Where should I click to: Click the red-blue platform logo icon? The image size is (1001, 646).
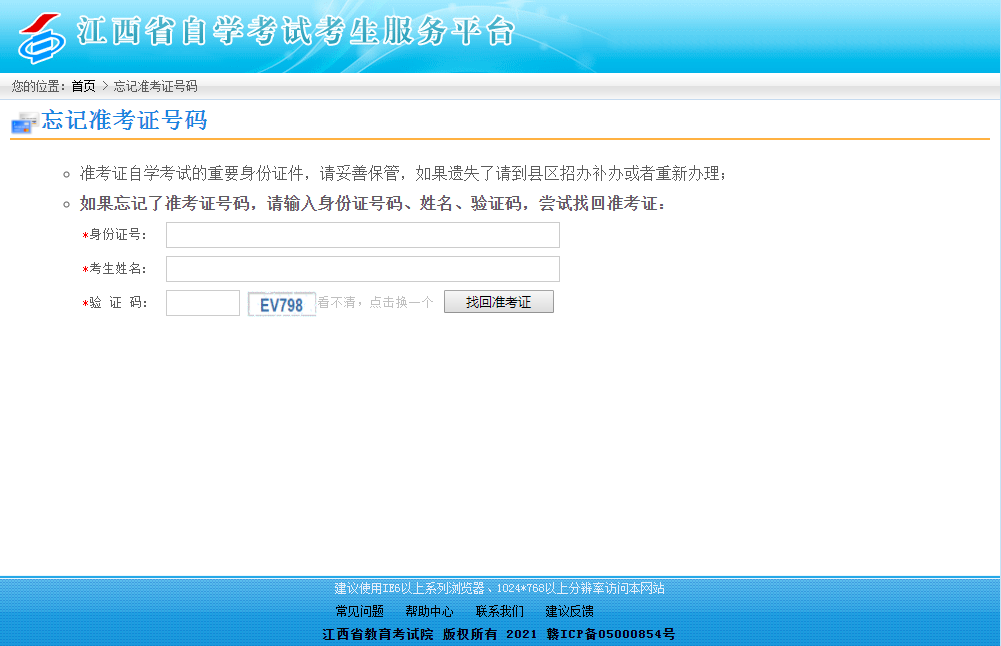tap(42, 37)
